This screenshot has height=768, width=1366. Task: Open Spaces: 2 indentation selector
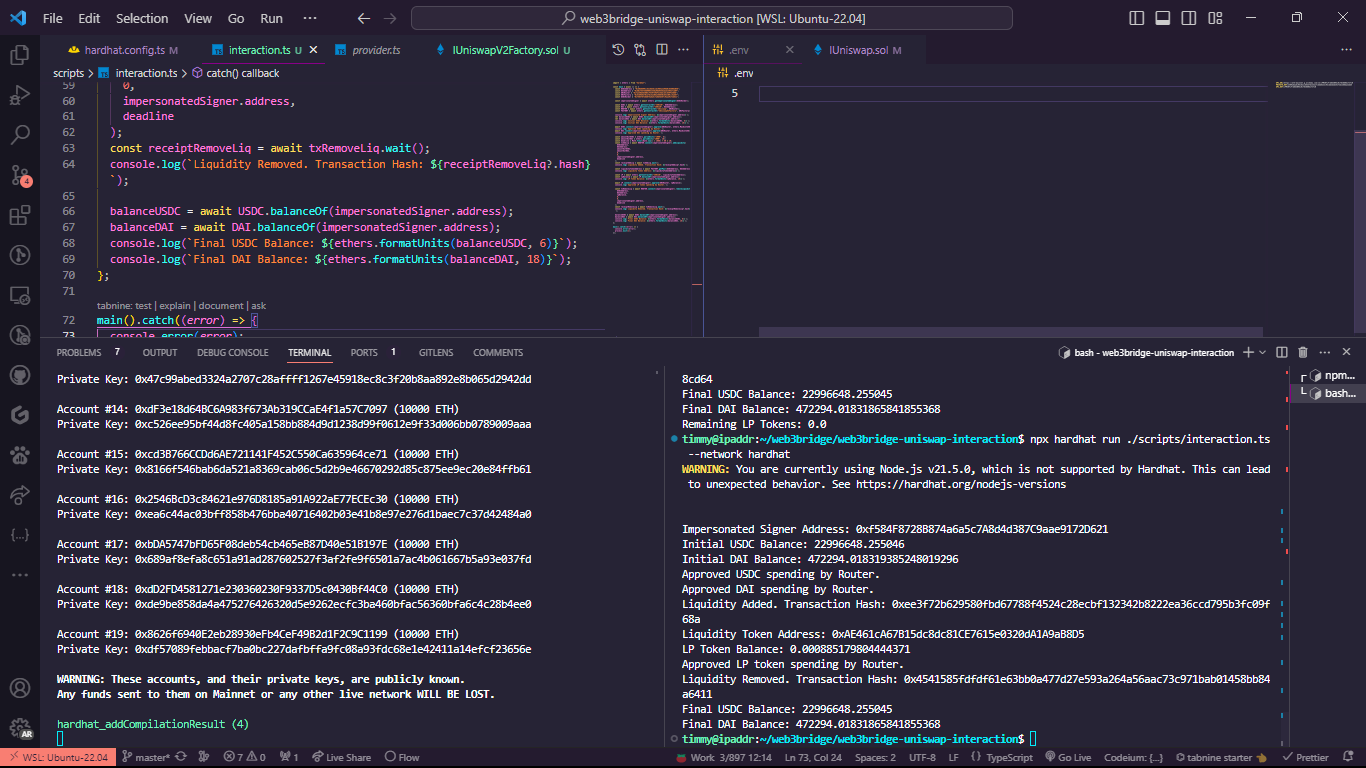tap(875, 757)
